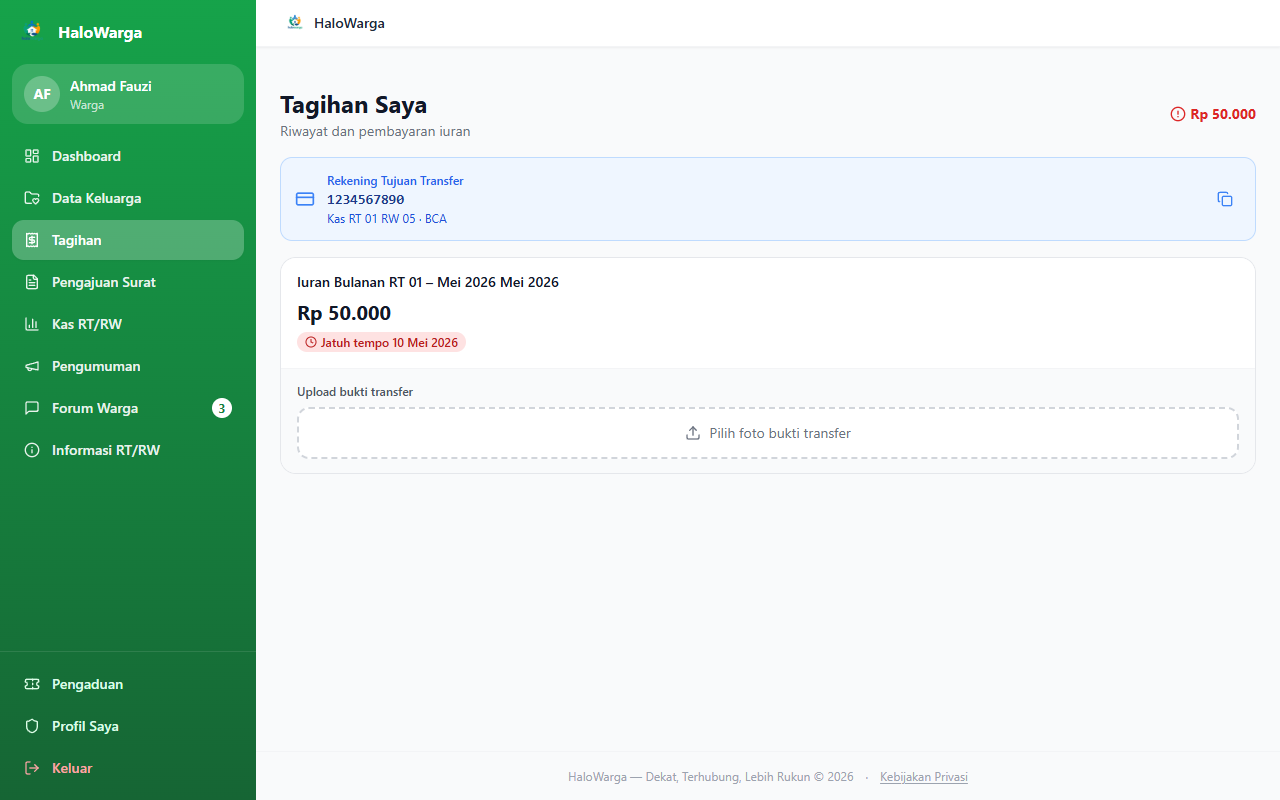Navigate to Kas RT/RW
Screen dimensions: 1280x800
(128, 324)
